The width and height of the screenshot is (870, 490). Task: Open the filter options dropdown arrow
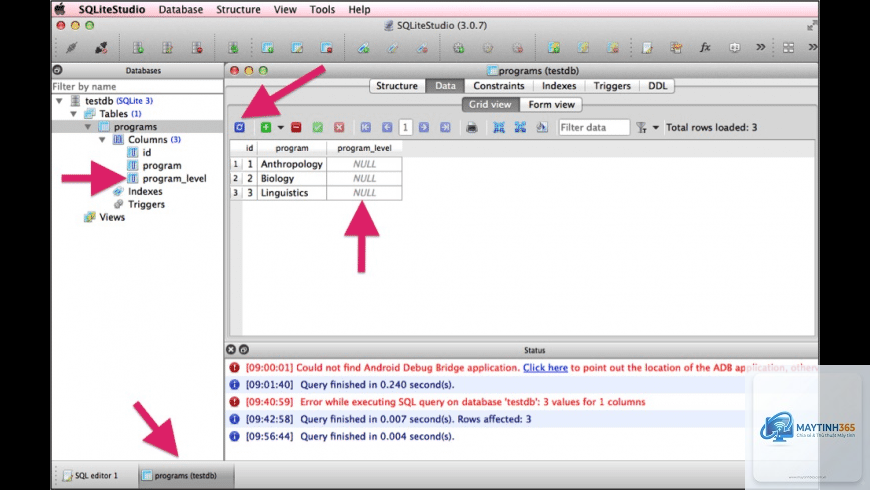click(656, 127)
